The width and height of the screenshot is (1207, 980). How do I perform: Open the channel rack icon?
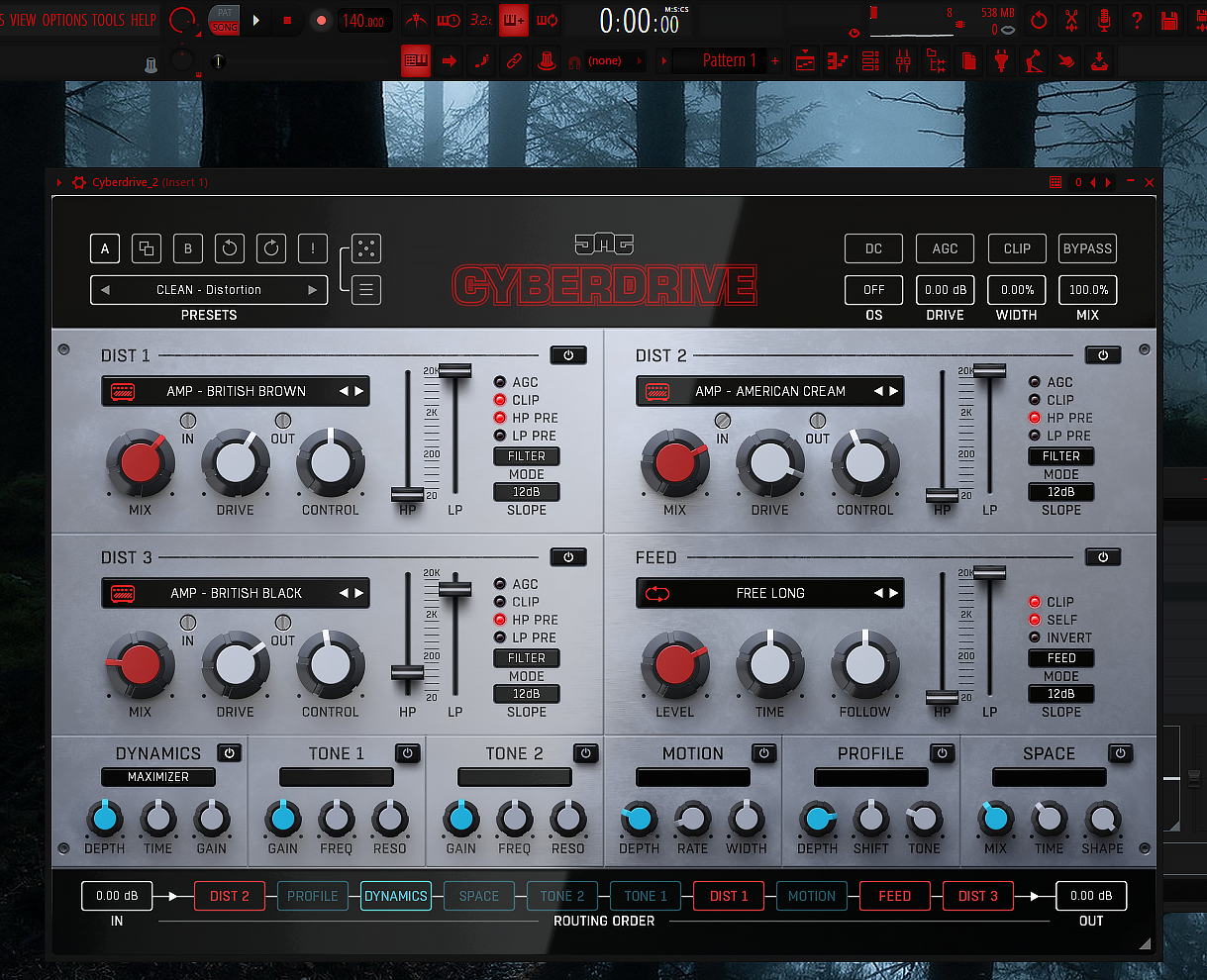870,61
